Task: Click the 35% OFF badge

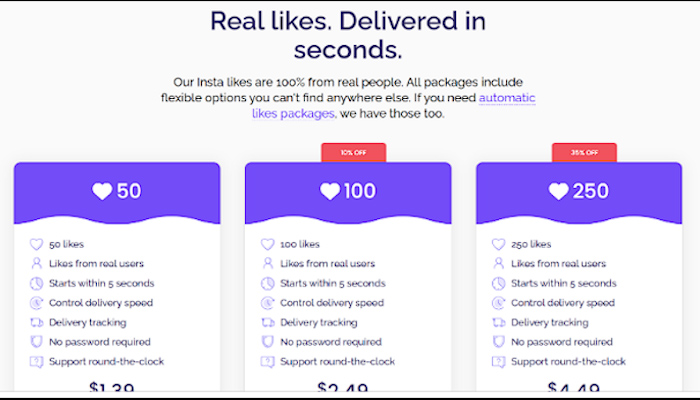Action: 584,152
